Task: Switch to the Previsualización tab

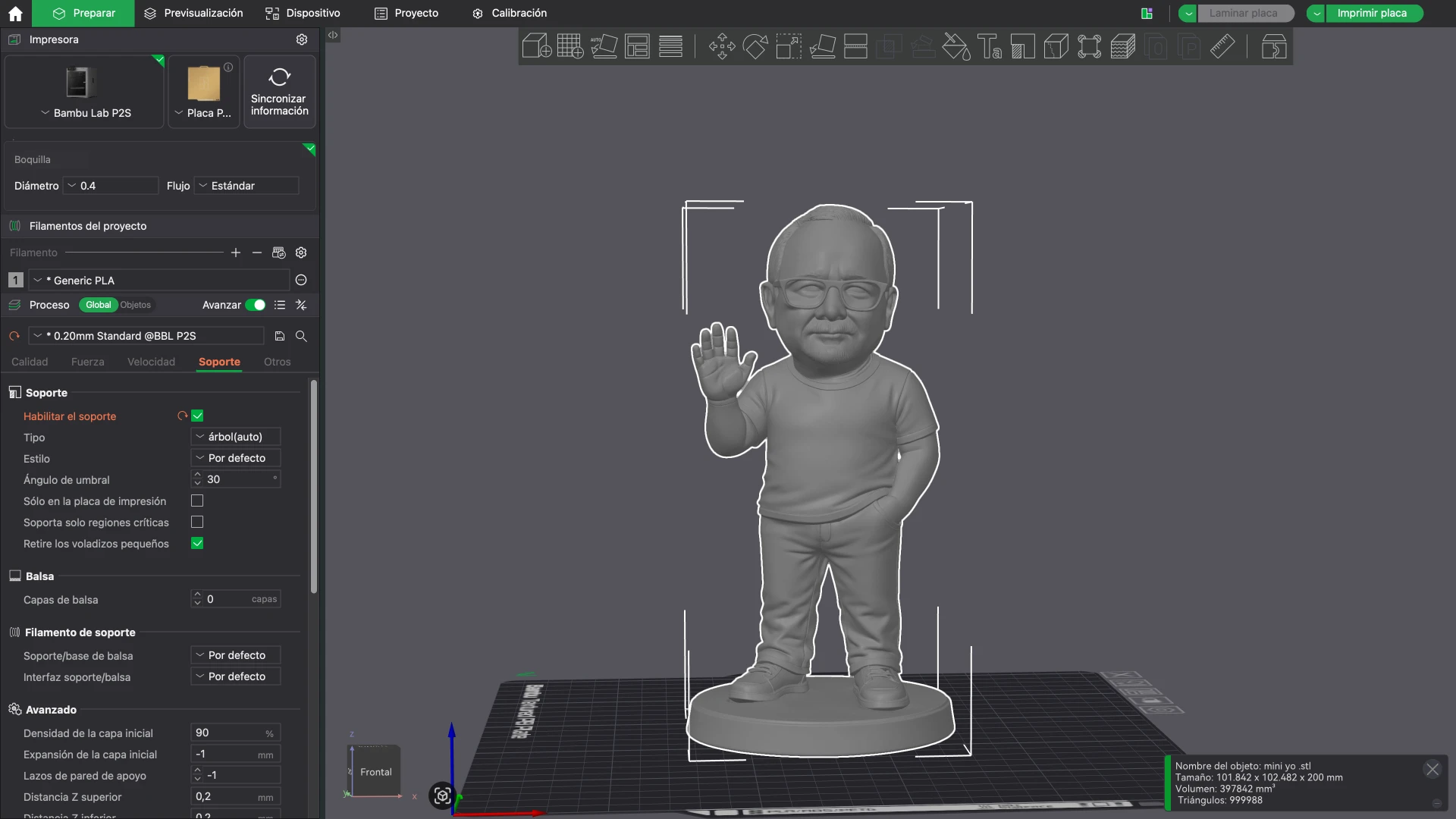Action: (193, 13)
